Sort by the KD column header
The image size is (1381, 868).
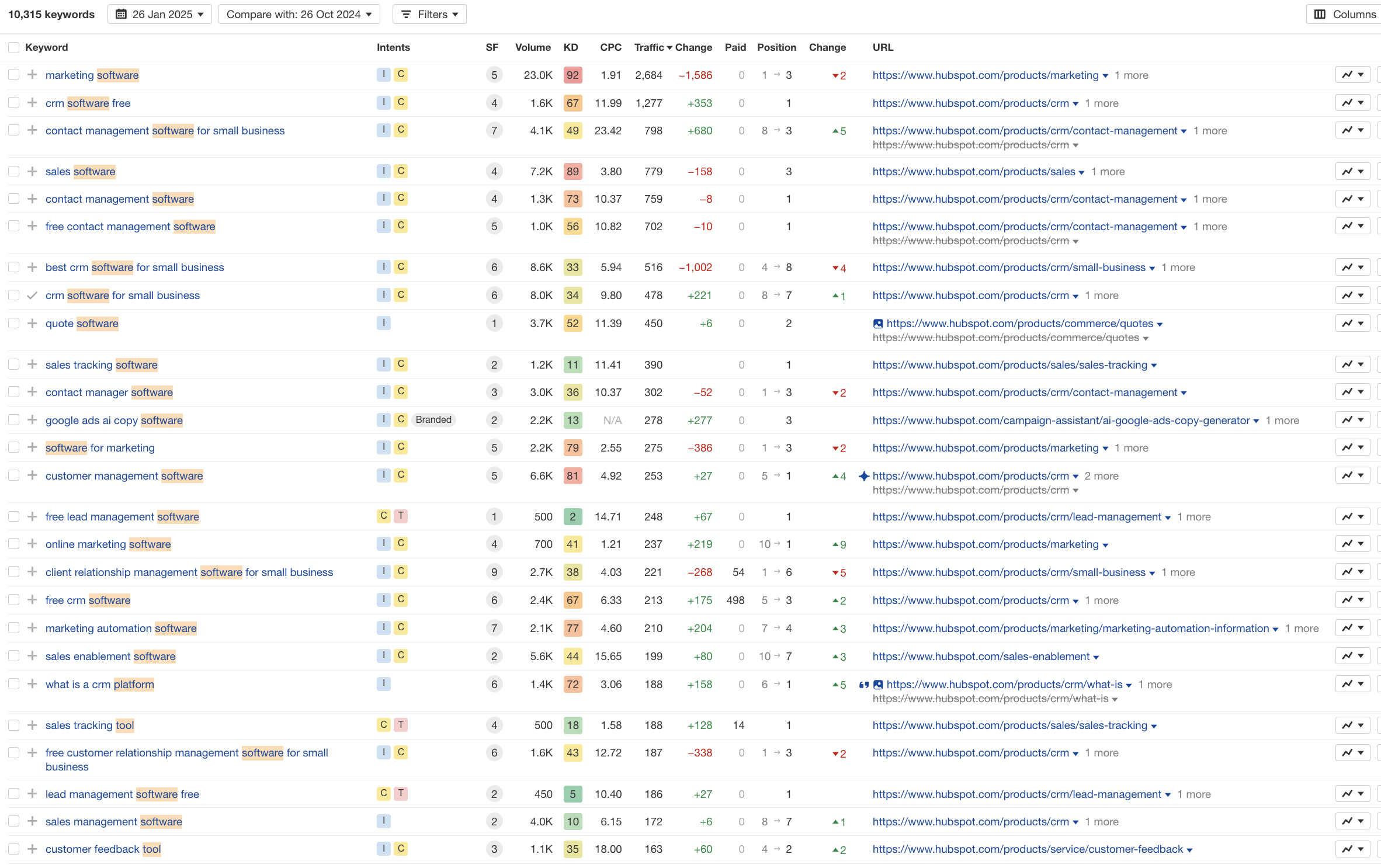[x=571, y=47]
